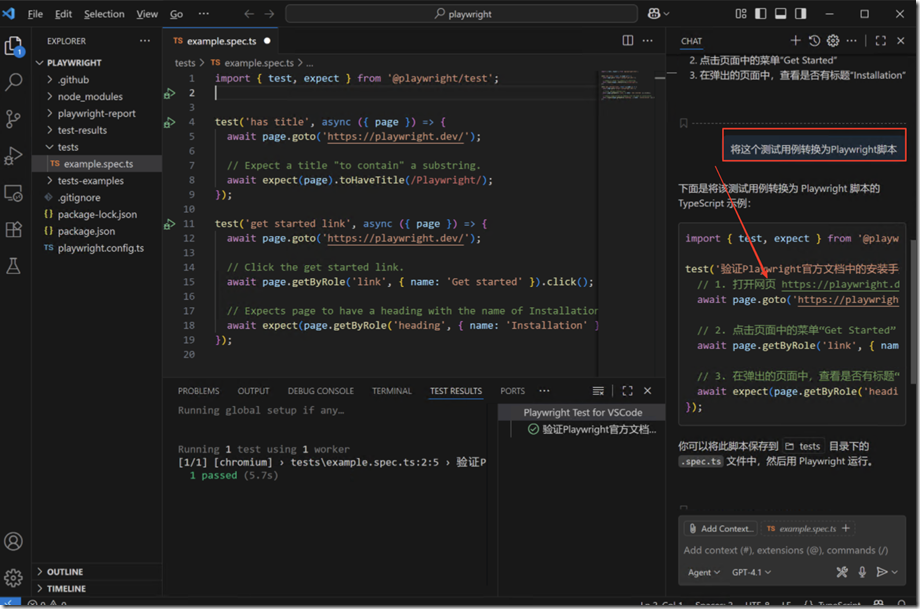Toggle Secondary Side Bar visibility
This screenshot has height=609, width=920.
coord(800,13)
